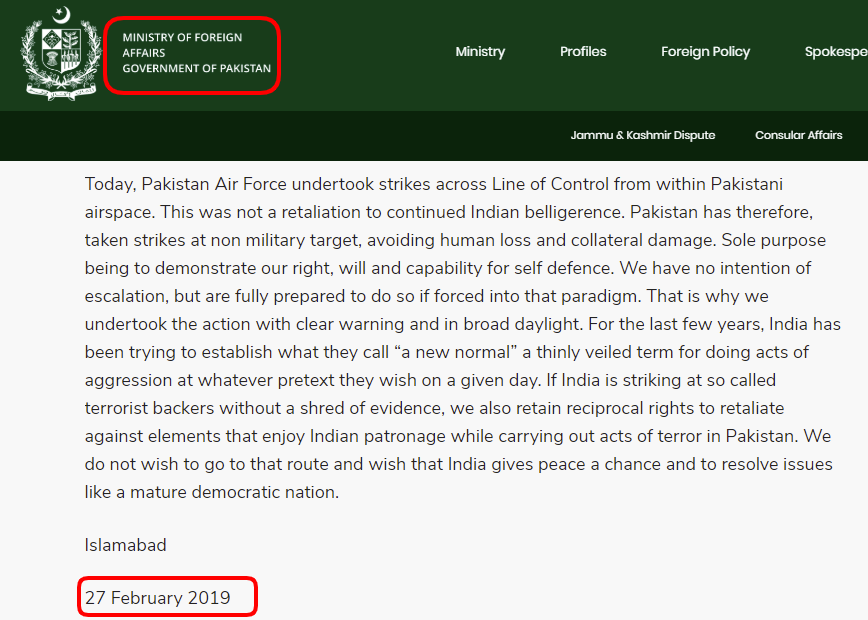Click the "MINISTRY OF FOREIGN" header line
868x620 pixels.
click(x=182, y=38)
